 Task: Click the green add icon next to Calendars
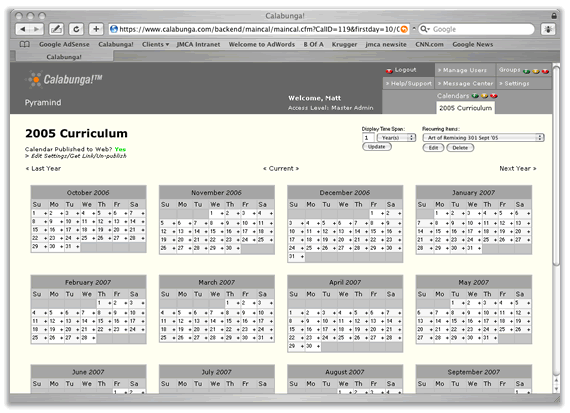(475, 96)
